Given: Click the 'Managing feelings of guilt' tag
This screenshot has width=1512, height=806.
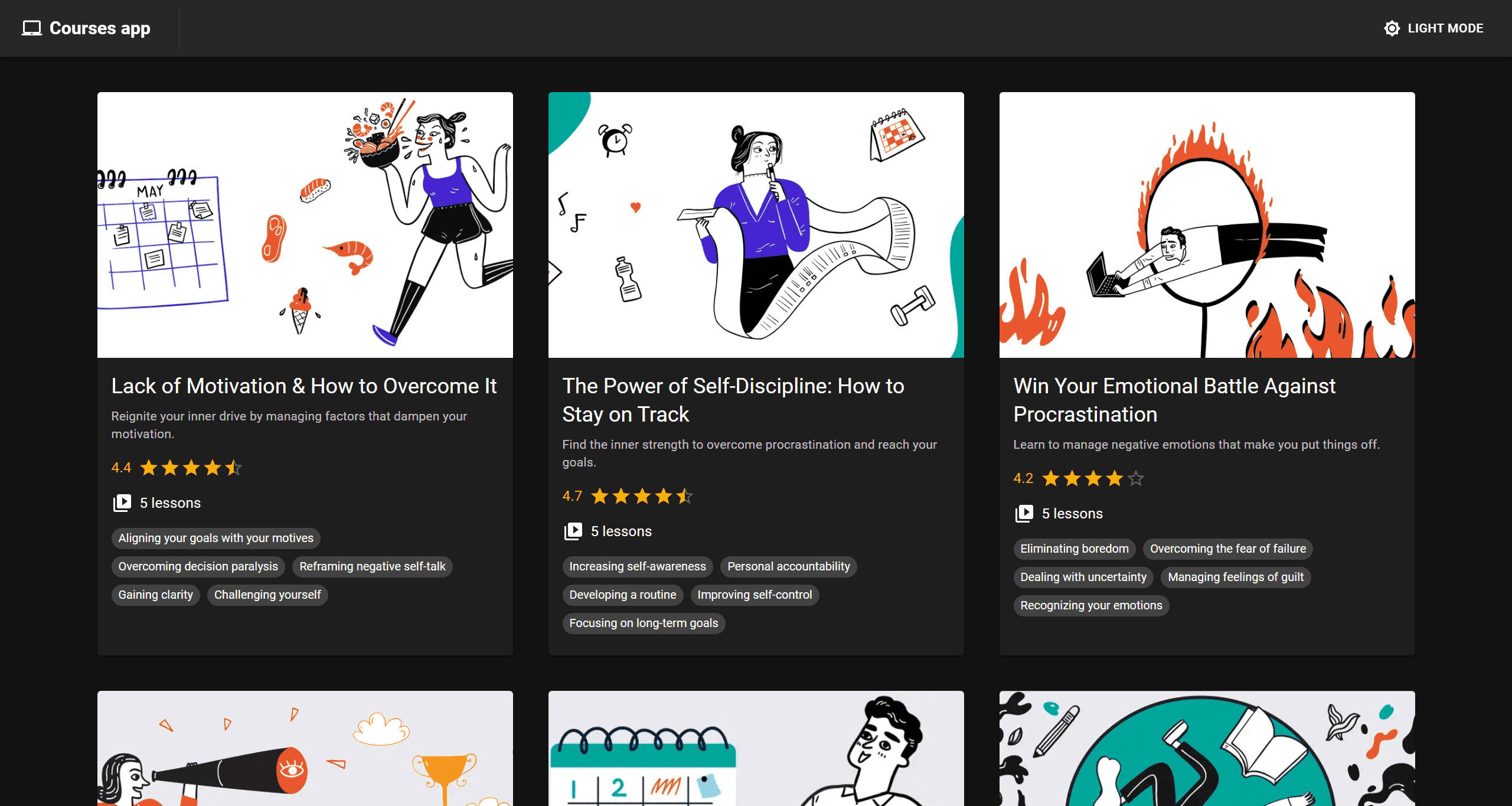Looking at the screenshot, I should coord(1235,577).
